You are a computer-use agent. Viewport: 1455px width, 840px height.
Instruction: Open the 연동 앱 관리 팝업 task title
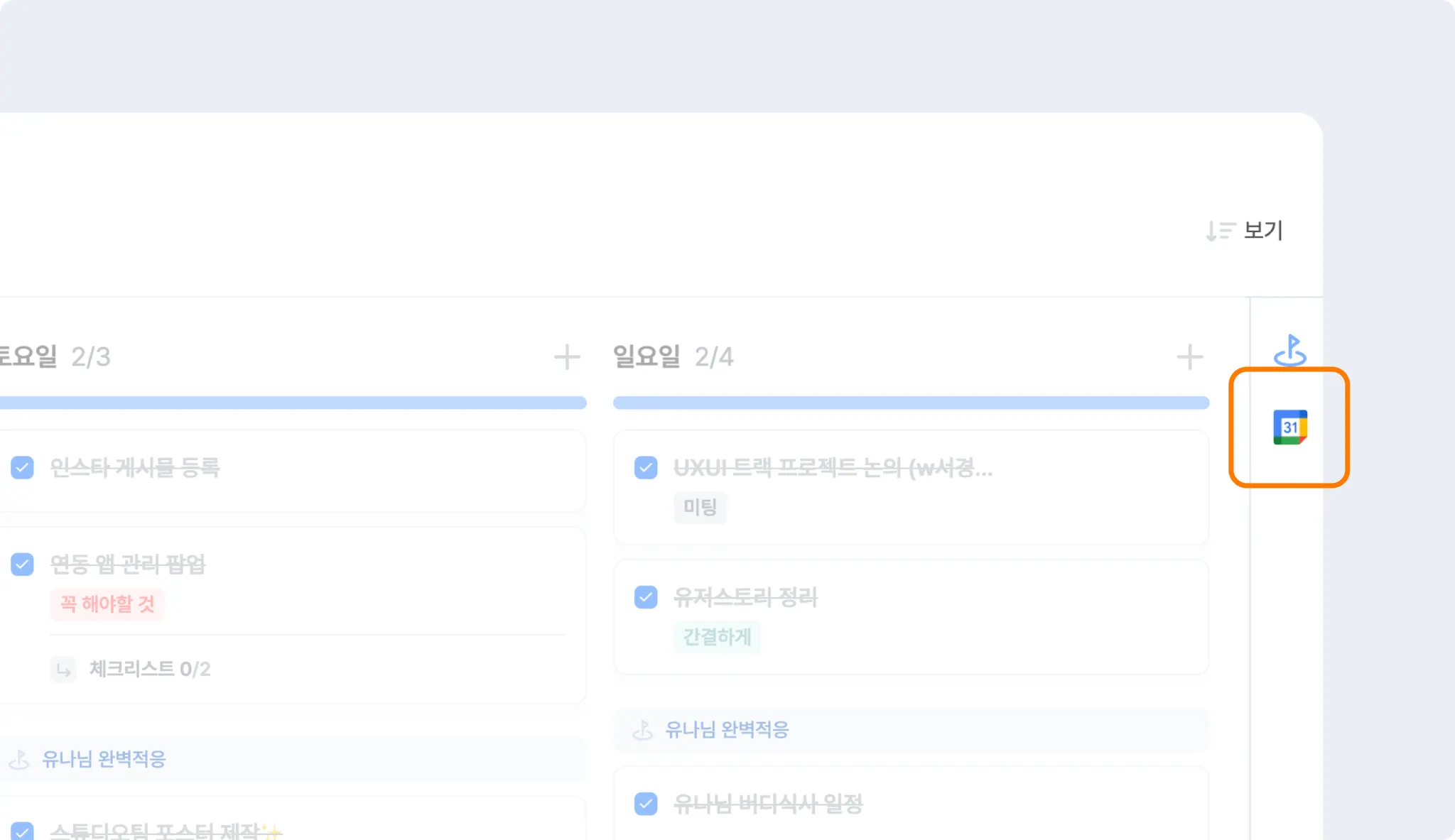128,564
